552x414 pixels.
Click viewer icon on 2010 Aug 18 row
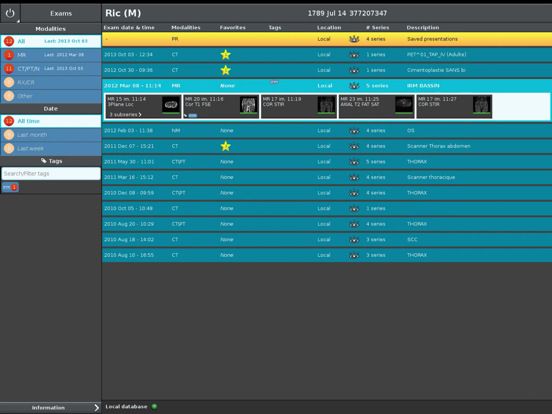(354, 239)
